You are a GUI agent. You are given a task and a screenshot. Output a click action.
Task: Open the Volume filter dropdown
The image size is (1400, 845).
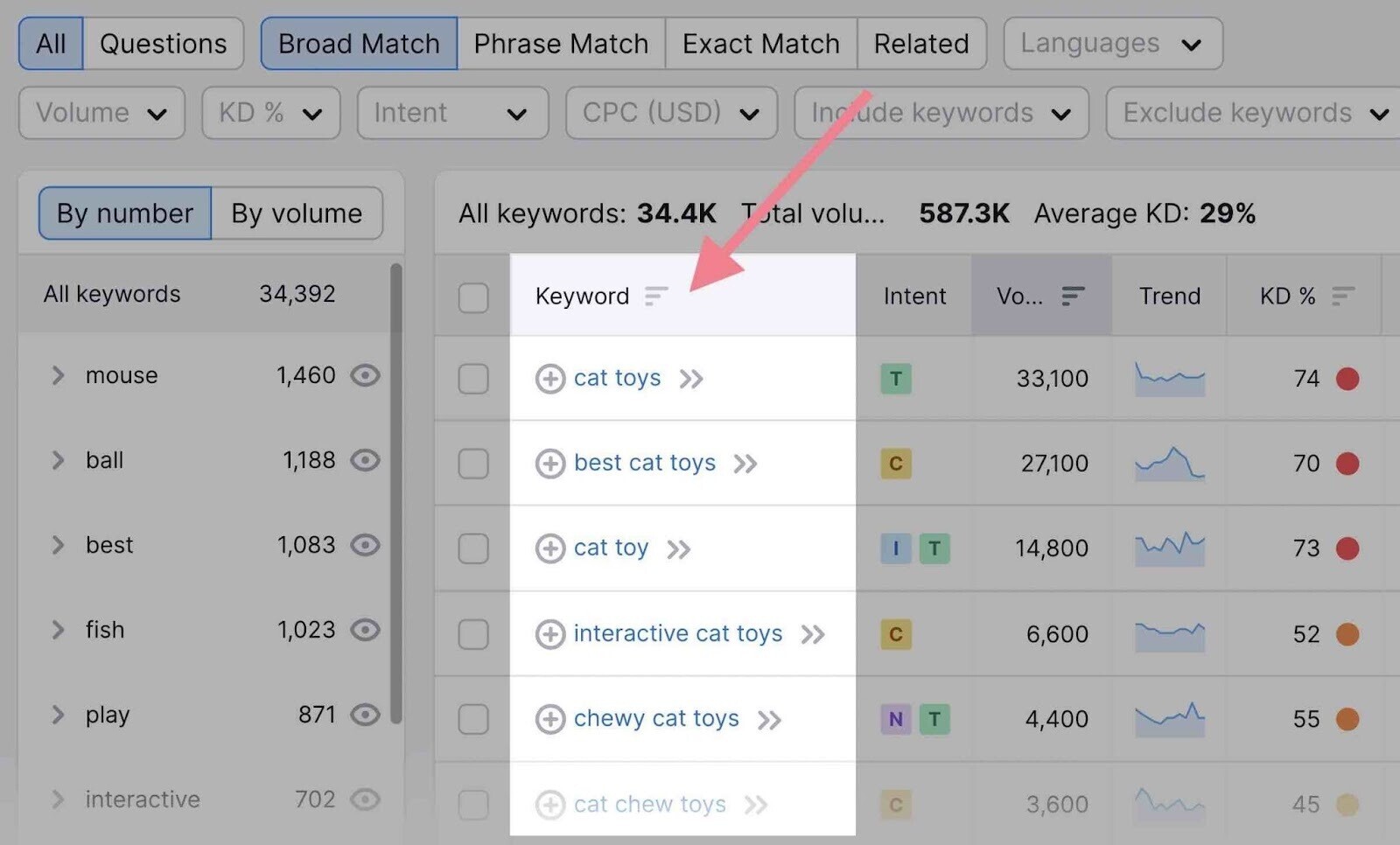pyautogui.click(x=101, y=113)
